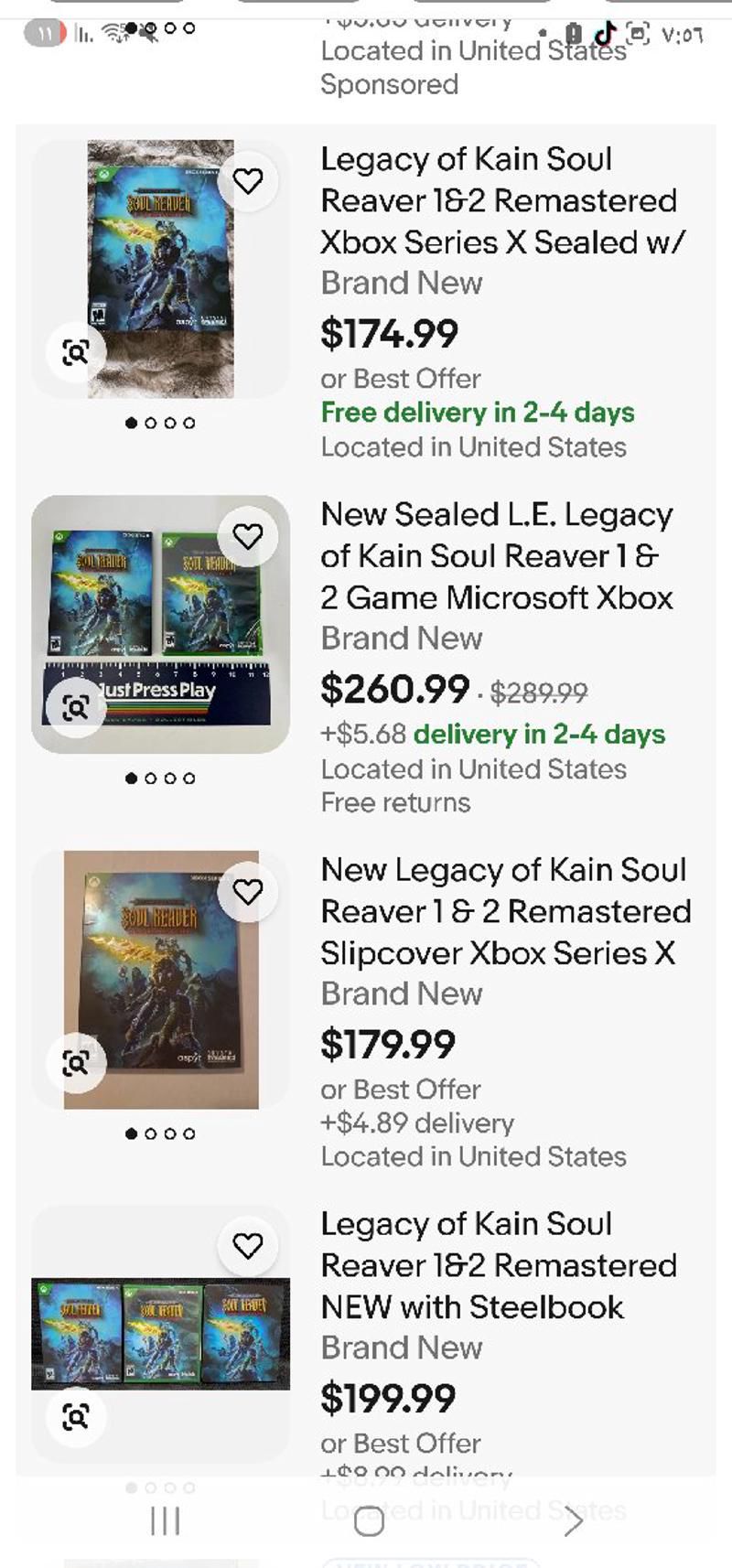Tap heart icon on the Steelbook listing
The width and height of the screenshot is (732, 1568).
(x=248, y=1246)
